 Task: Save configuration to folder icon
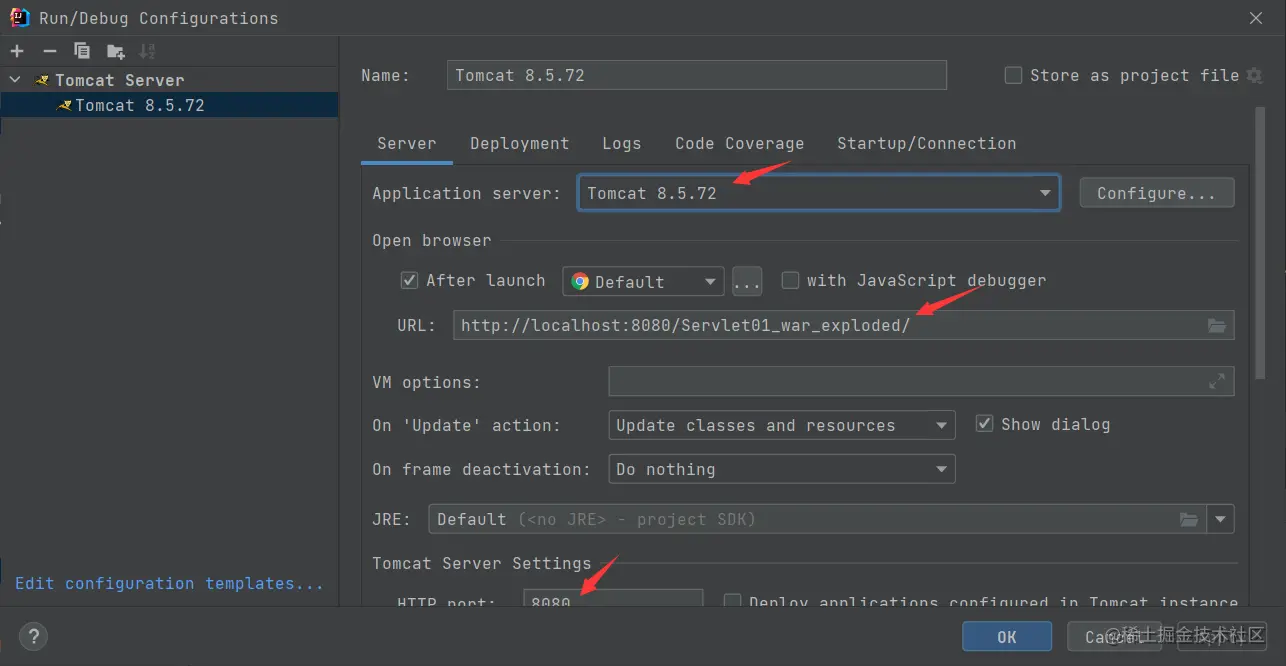pyautogui.click(x=116, y=51)
